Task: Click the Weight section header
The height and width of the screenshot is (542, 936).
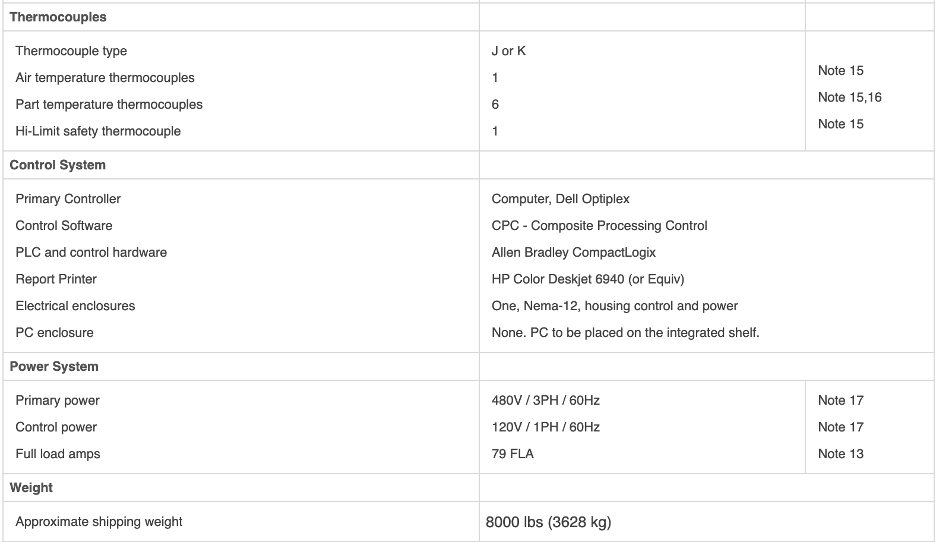Action: tap(31, 488)
